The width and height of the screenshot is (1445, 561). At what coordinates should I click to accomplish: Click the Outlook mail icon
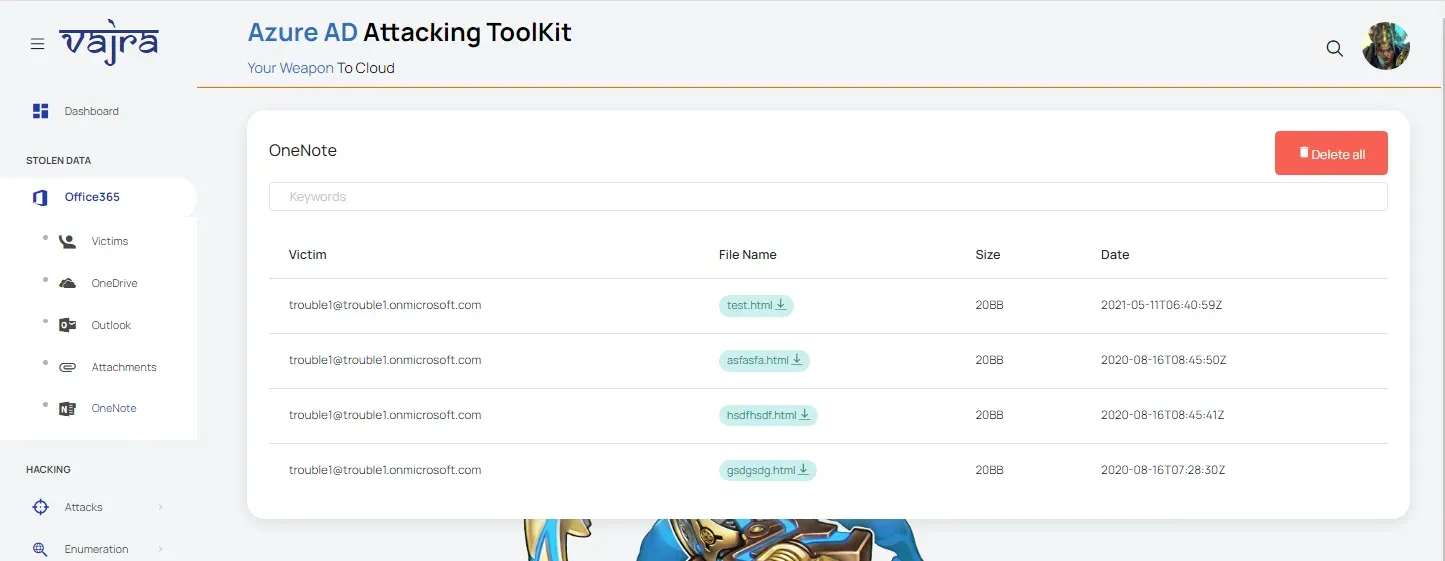pos(67,325)
